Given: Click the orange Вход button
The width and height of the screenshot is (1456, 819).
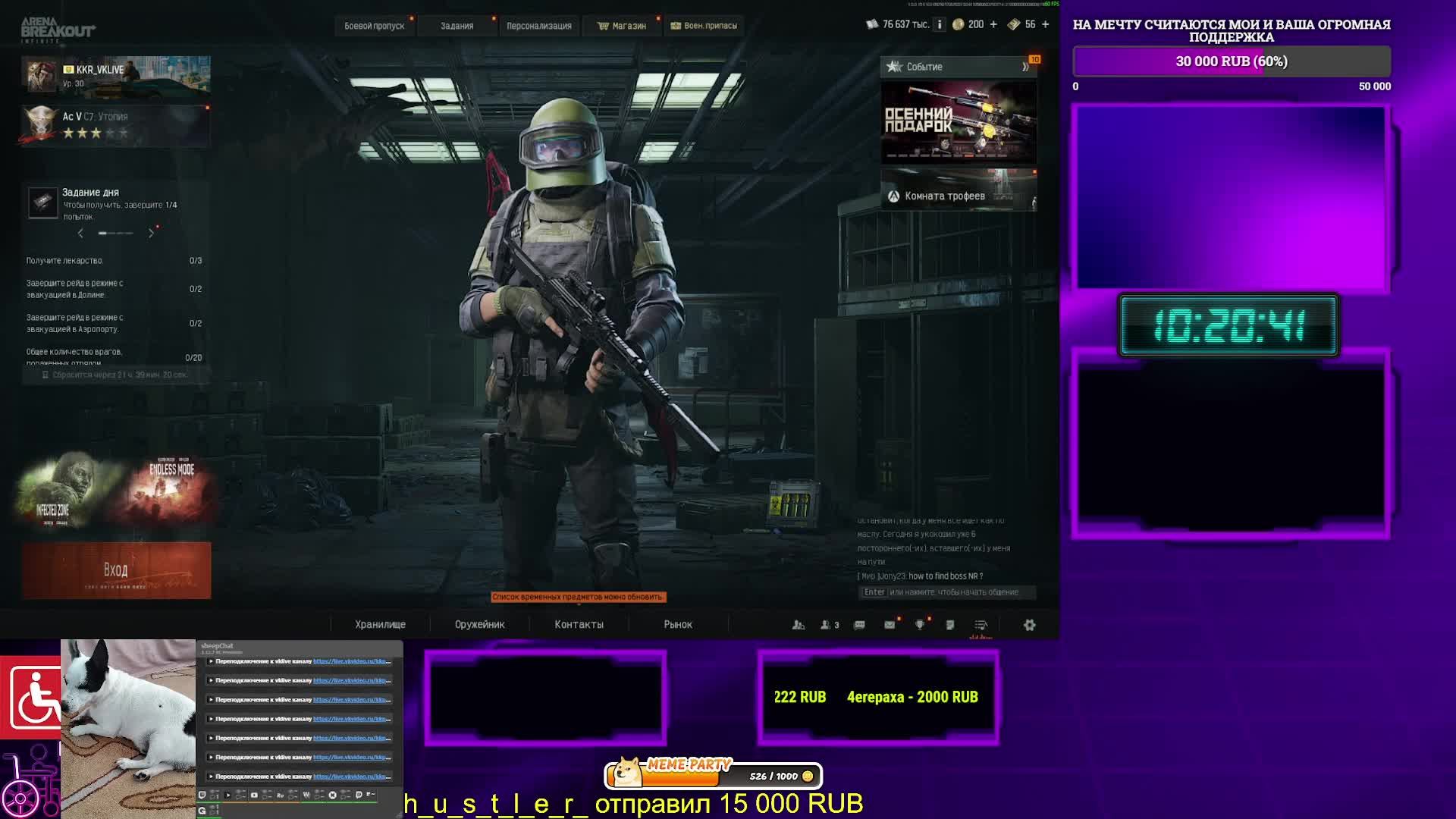Looking at the screenshot, I should (116, 570).
